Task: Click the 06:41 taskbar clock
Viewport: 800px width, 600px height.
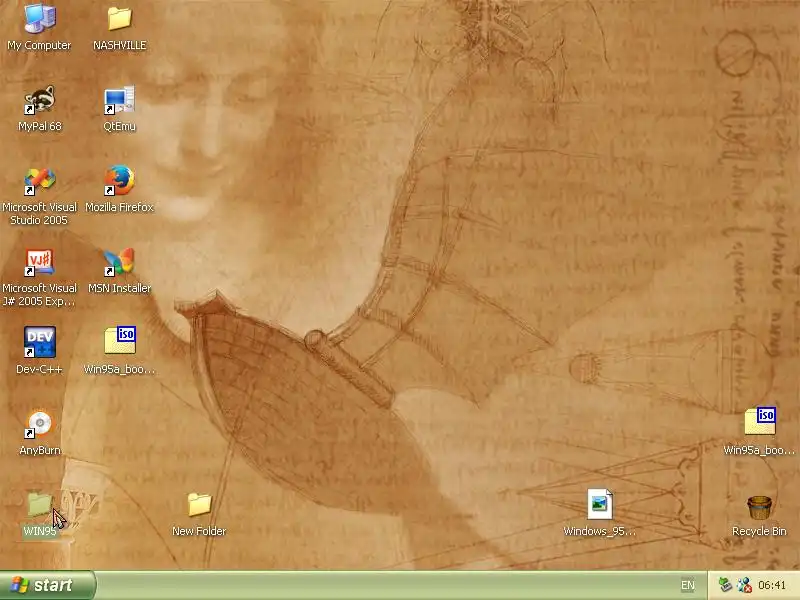Action: tap(772, 585)
